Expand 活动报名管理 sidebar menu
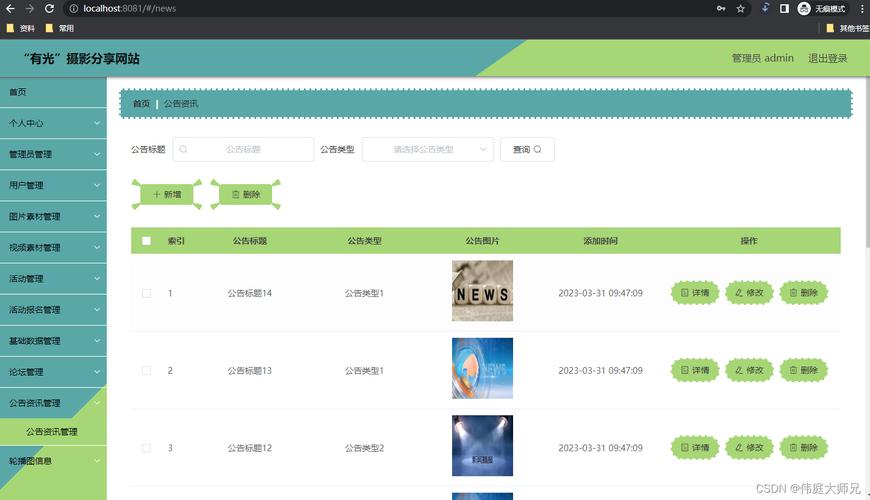Image resolution: width=870 pixels, height=500 pixels. point(53,310)
